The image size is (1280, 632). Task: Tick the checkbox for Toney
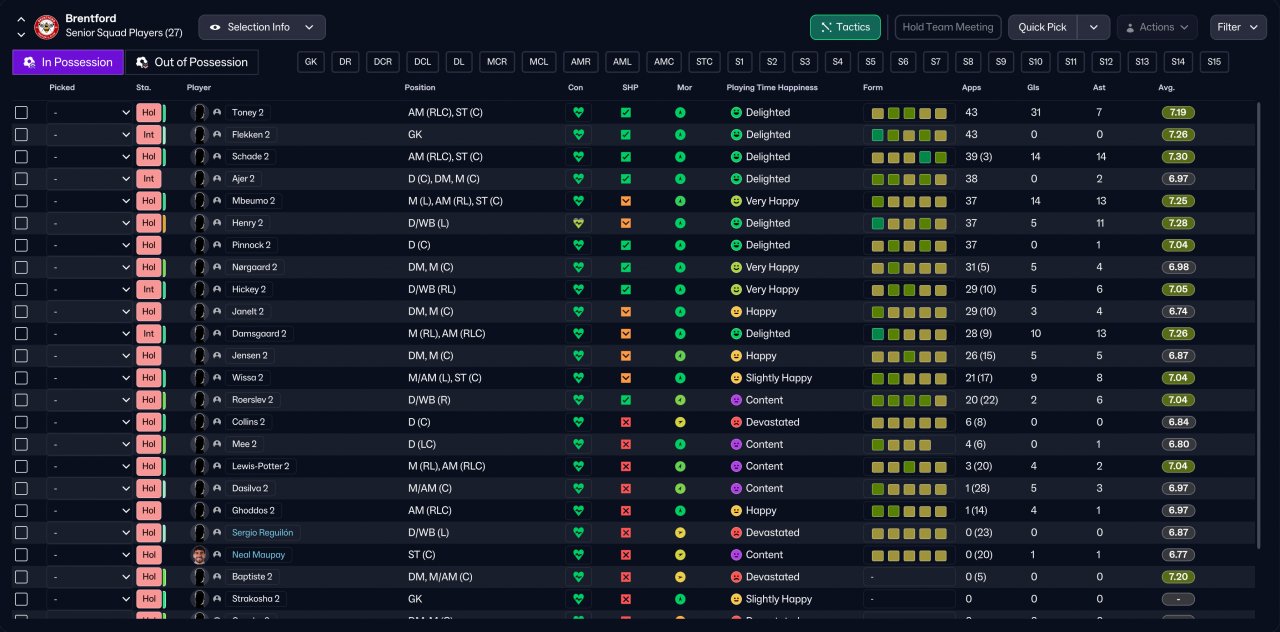(21, 113)
